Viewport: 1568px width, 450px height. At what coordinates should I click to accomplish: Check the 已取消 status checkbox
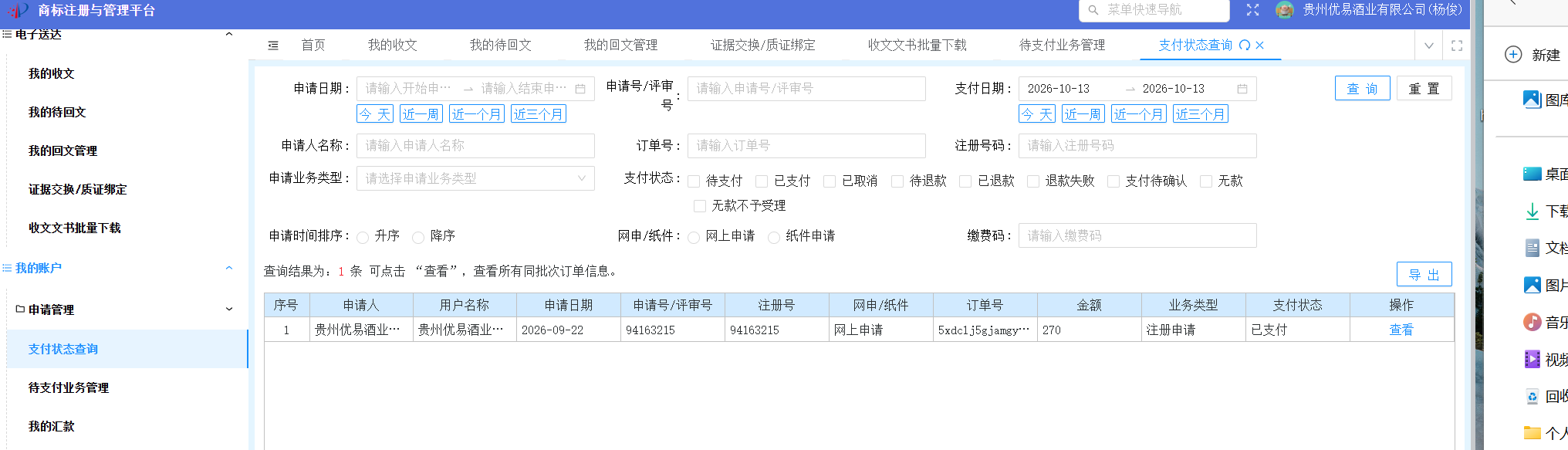coord(830,181)
